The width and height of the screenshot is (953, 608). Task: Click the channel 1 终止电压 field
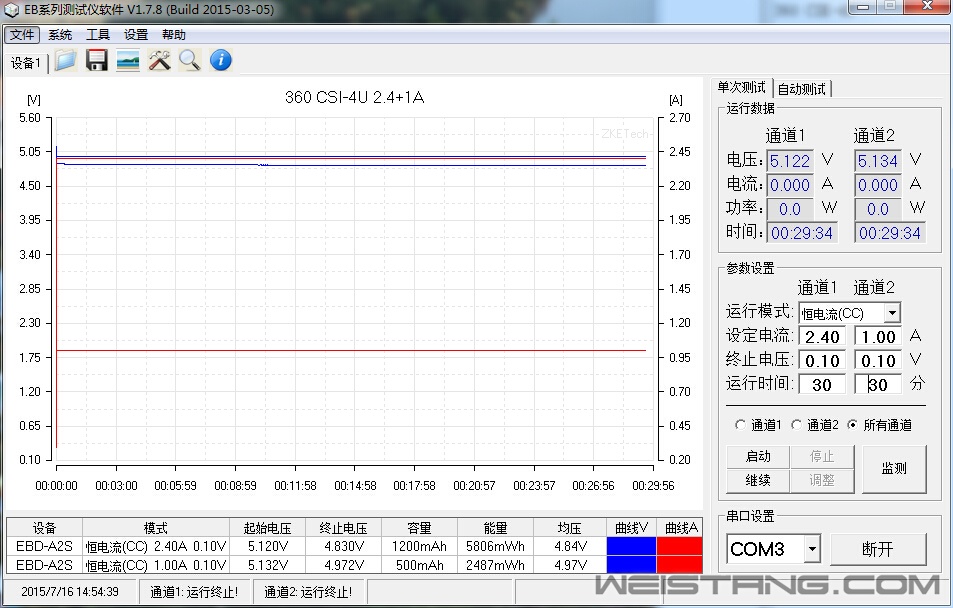tap(822, 361)
